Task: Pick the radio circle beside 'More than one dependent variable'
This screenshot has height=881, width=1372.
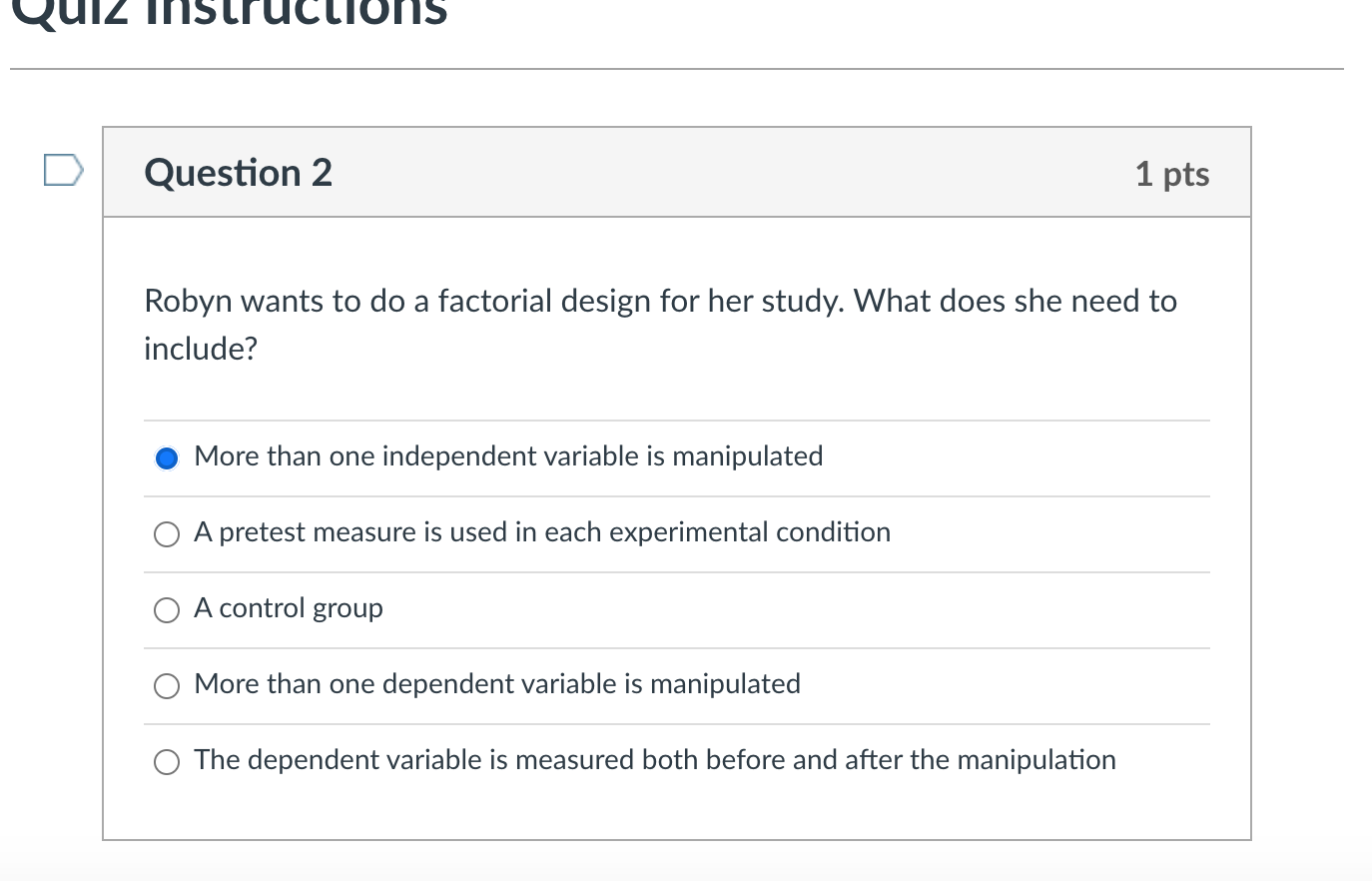Action: 167,686
